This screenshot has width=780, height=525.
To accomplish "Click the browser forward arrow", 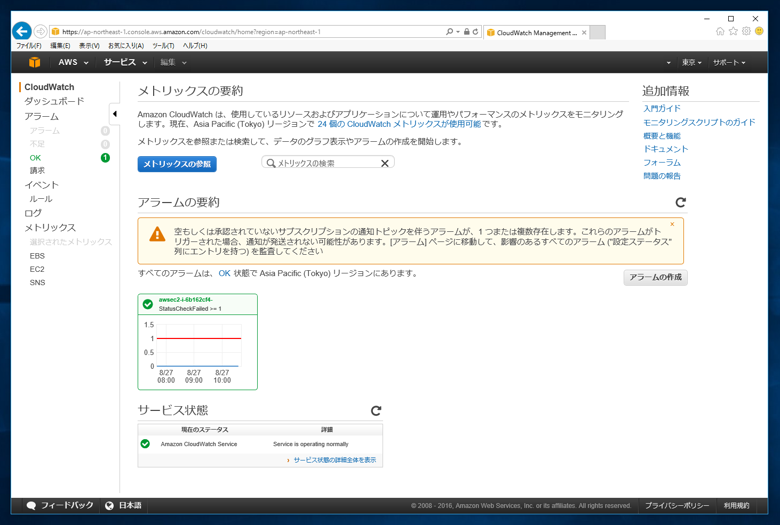I will (x=41, y=31).
